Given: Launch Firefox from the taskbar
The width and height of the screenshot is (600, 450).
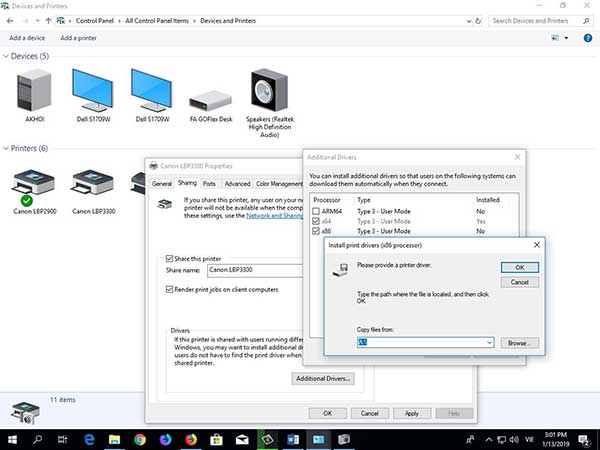Looking at the screenshot, I should [x=191, y=439].
